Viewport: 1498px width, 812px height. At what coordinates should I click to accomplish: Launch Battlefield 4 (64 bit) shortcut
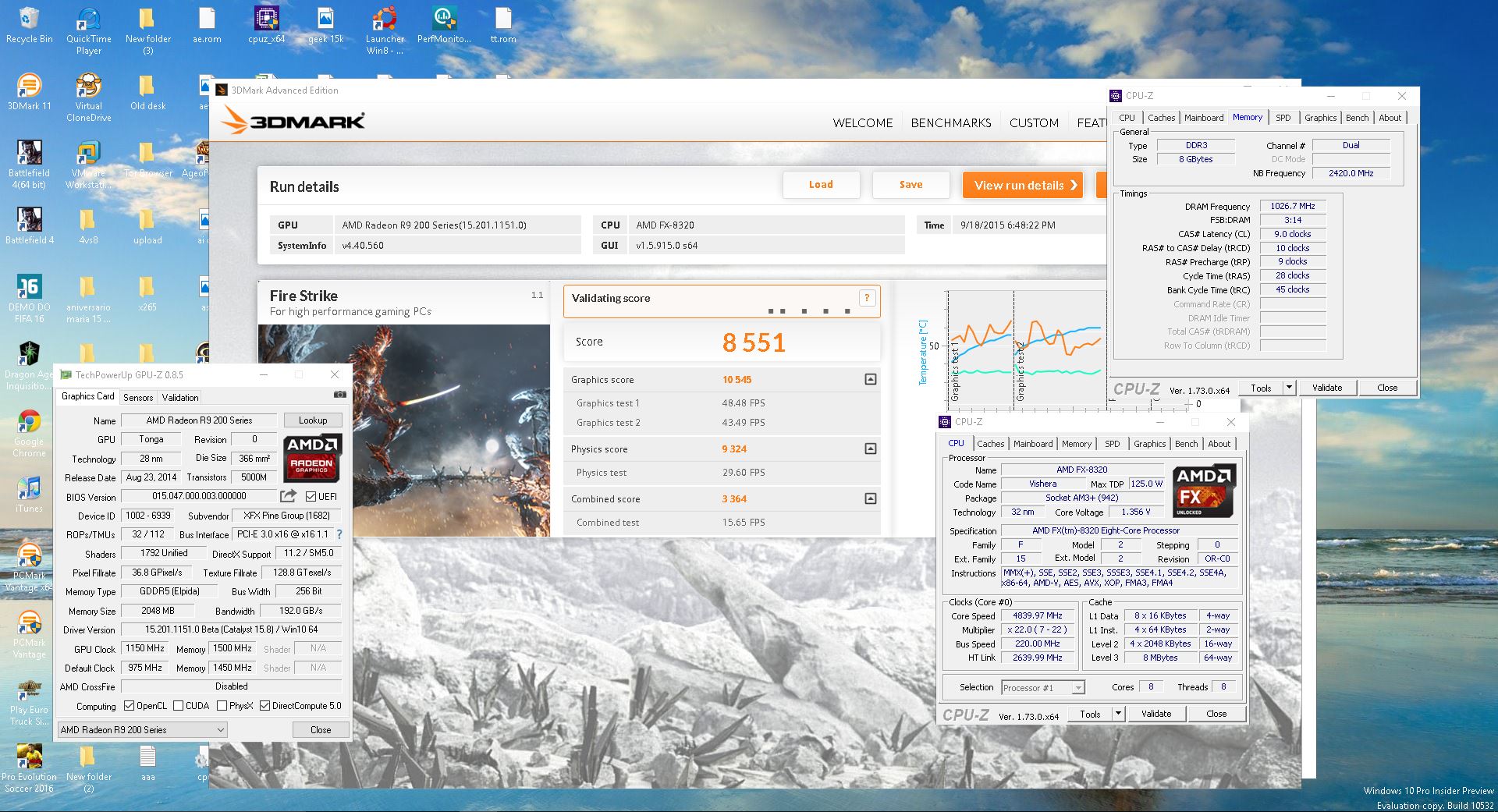30,165
